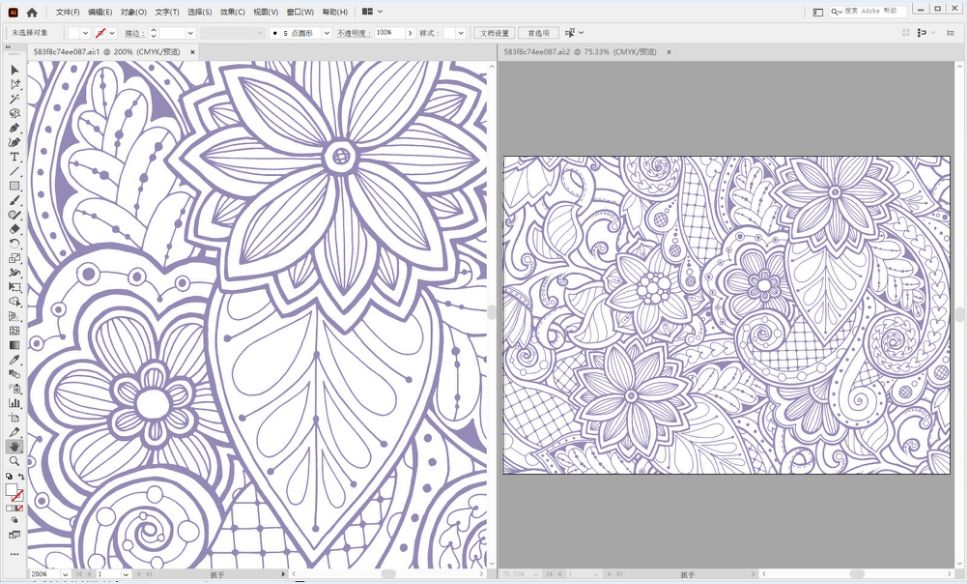Viewport: 967px width, 584px height.
Task: Choose the Curvature tool
Action: pos(14,142)
